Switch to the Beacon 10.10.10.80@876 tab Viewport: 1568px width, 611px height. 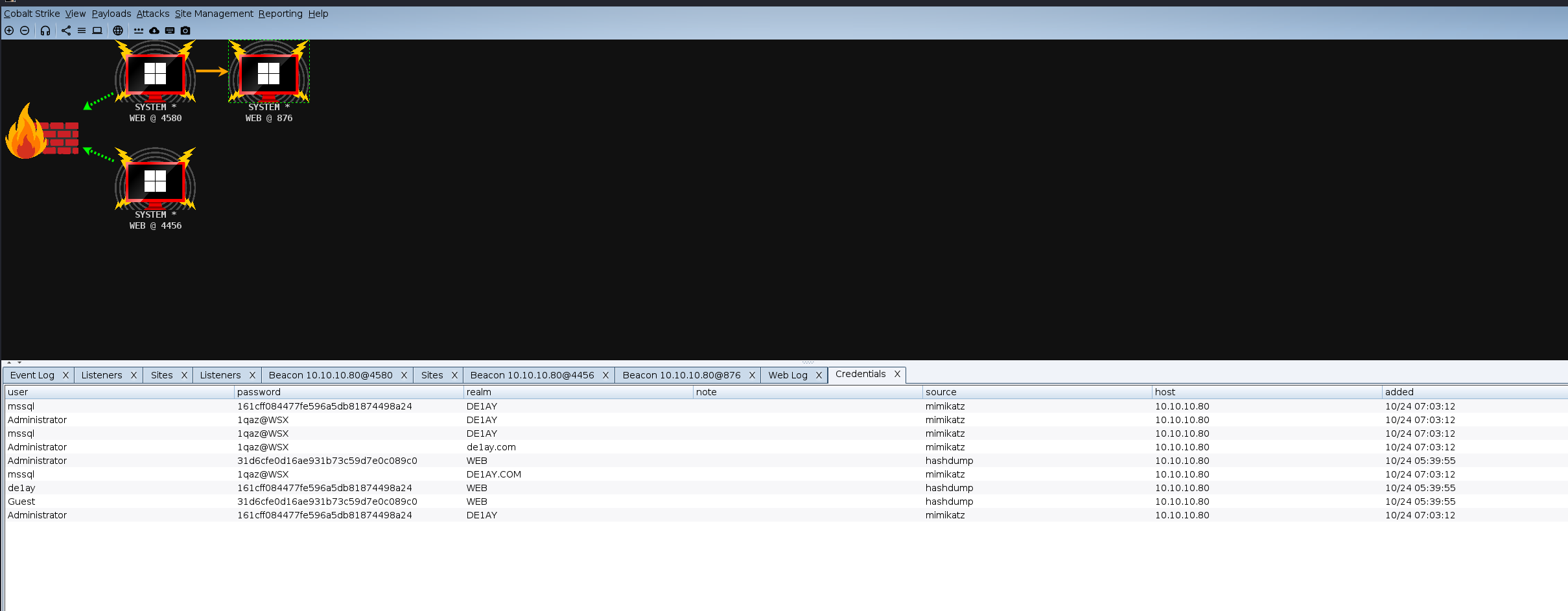click(x=681, y=375)
